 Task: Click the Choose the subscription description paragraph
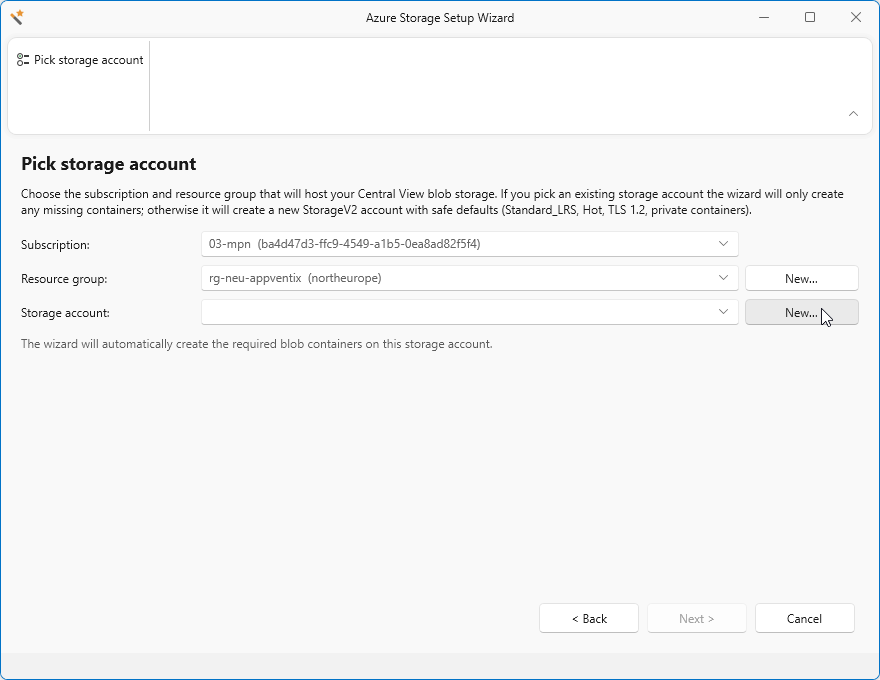[x=432, y=202]
